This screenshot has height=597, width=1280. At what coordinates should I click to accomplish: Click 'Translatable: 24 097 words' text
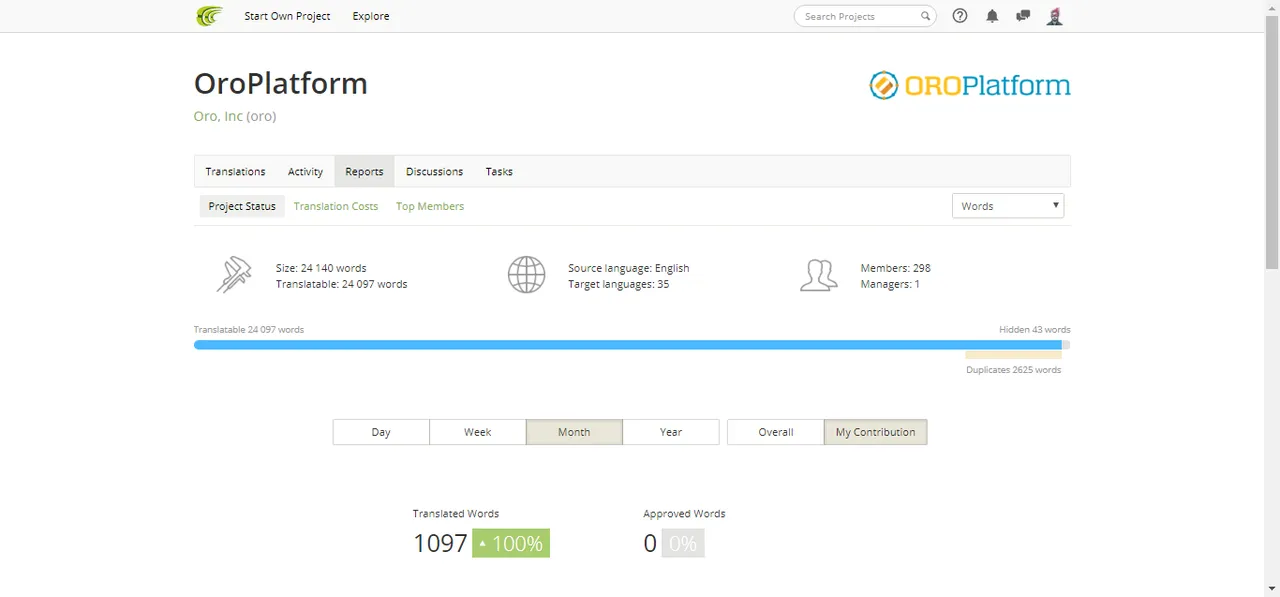(x=342, y=284)
